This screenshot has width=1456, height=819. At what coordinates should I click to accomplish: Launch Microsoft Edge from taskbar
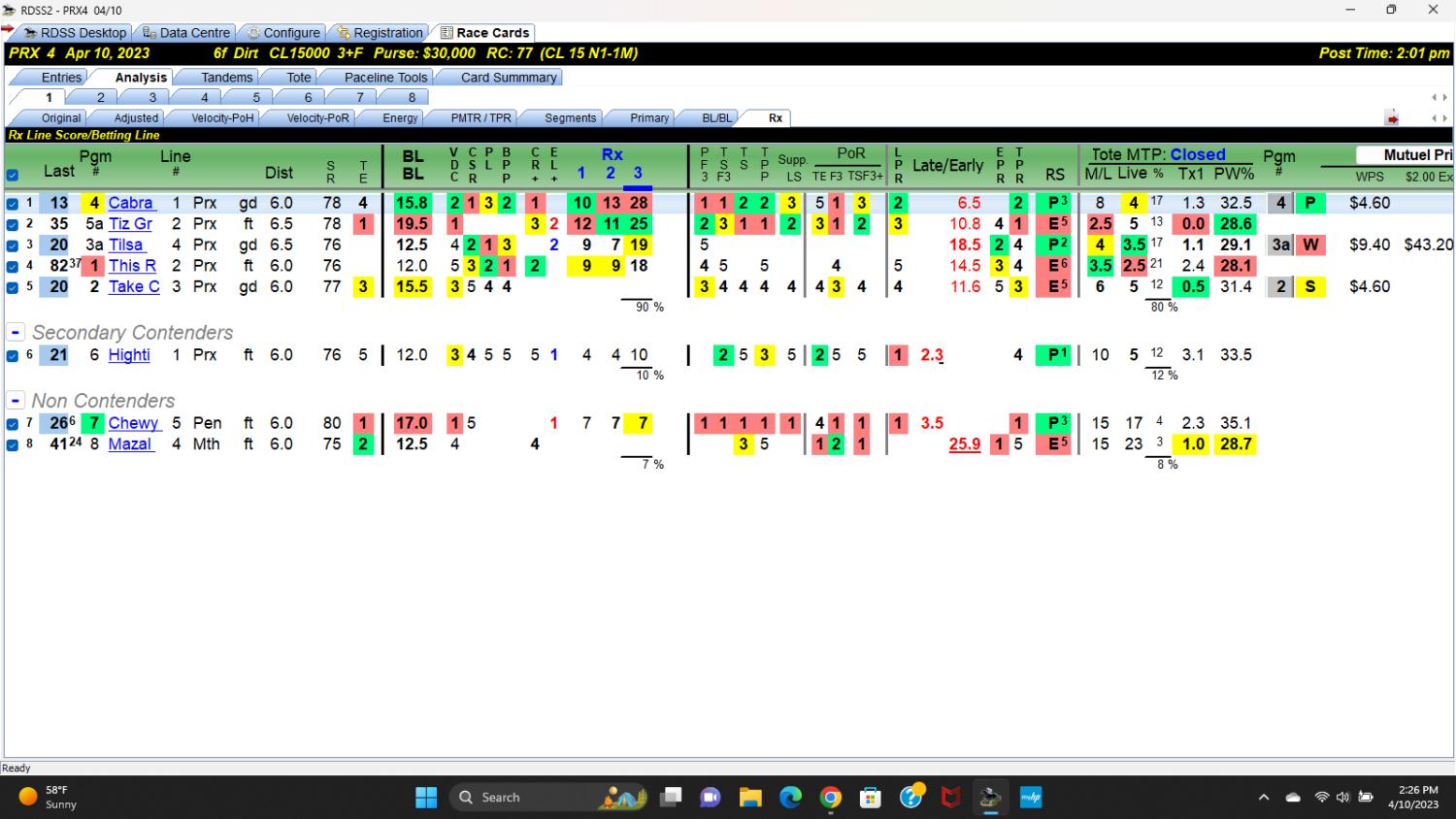(x=791, y=798)
